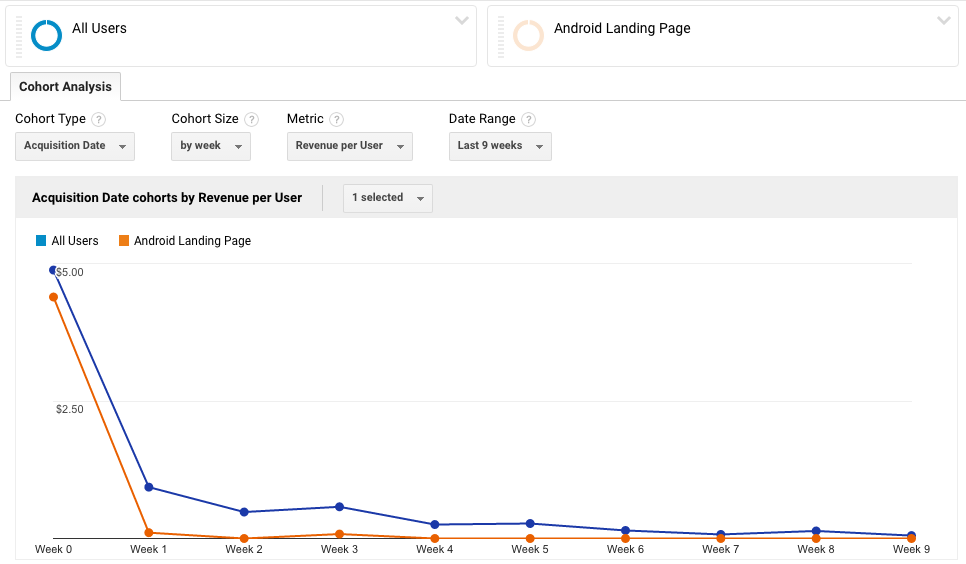The image size is (966, 564).
Task: Click the blue All Users Week 3 data point
Action: (x=339, y=507)
